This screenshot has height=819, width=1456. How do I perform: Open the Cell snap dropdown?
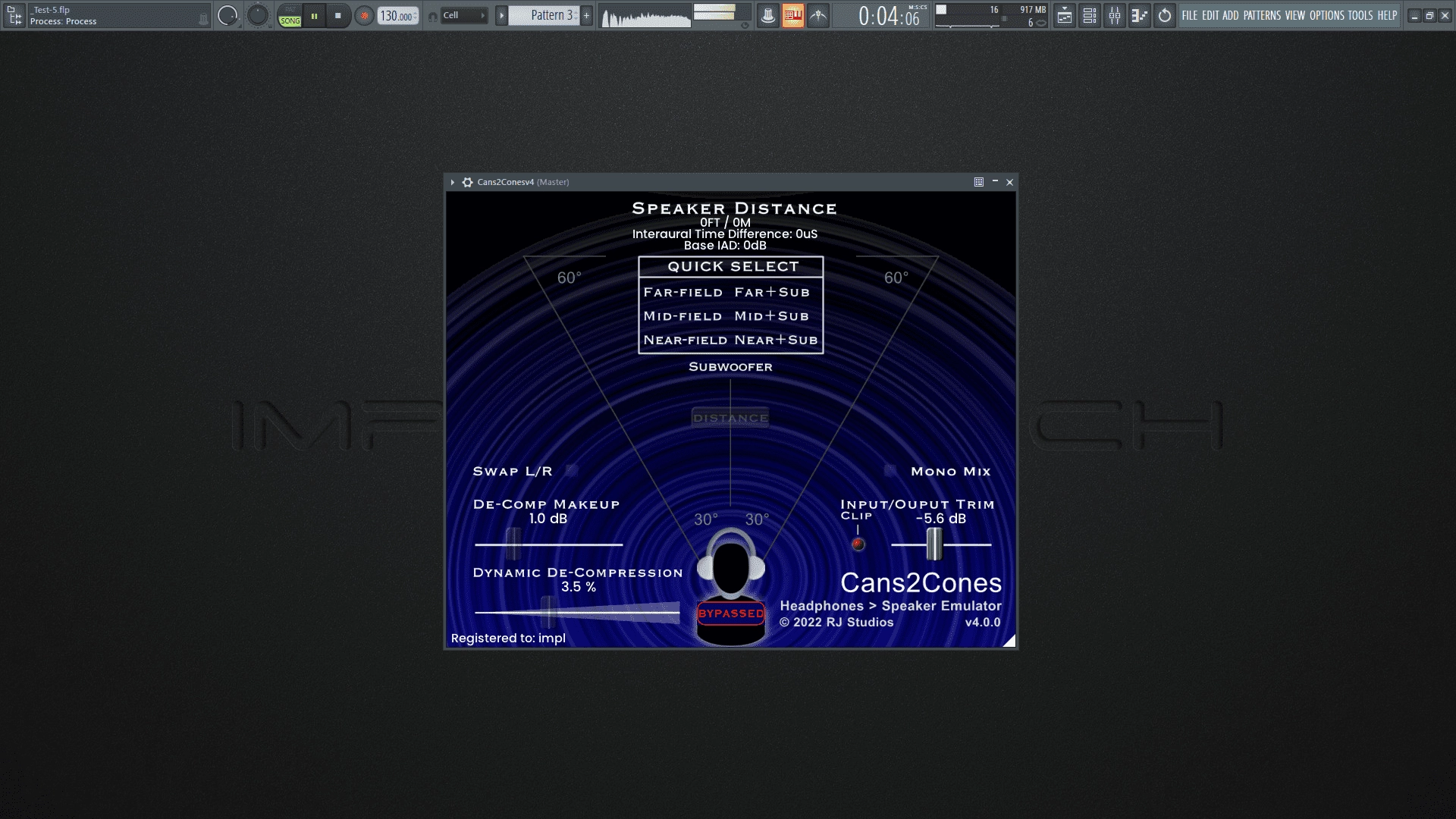(x=463, y=15)
